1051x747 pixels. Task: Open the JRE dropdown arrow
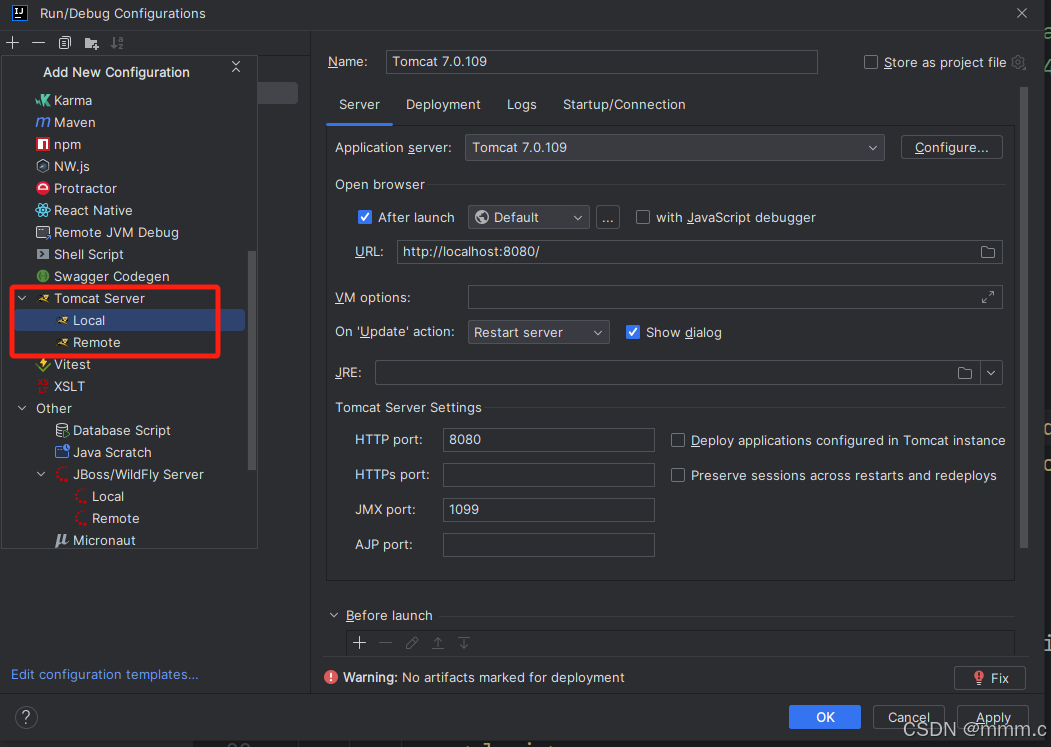[991, 373]
